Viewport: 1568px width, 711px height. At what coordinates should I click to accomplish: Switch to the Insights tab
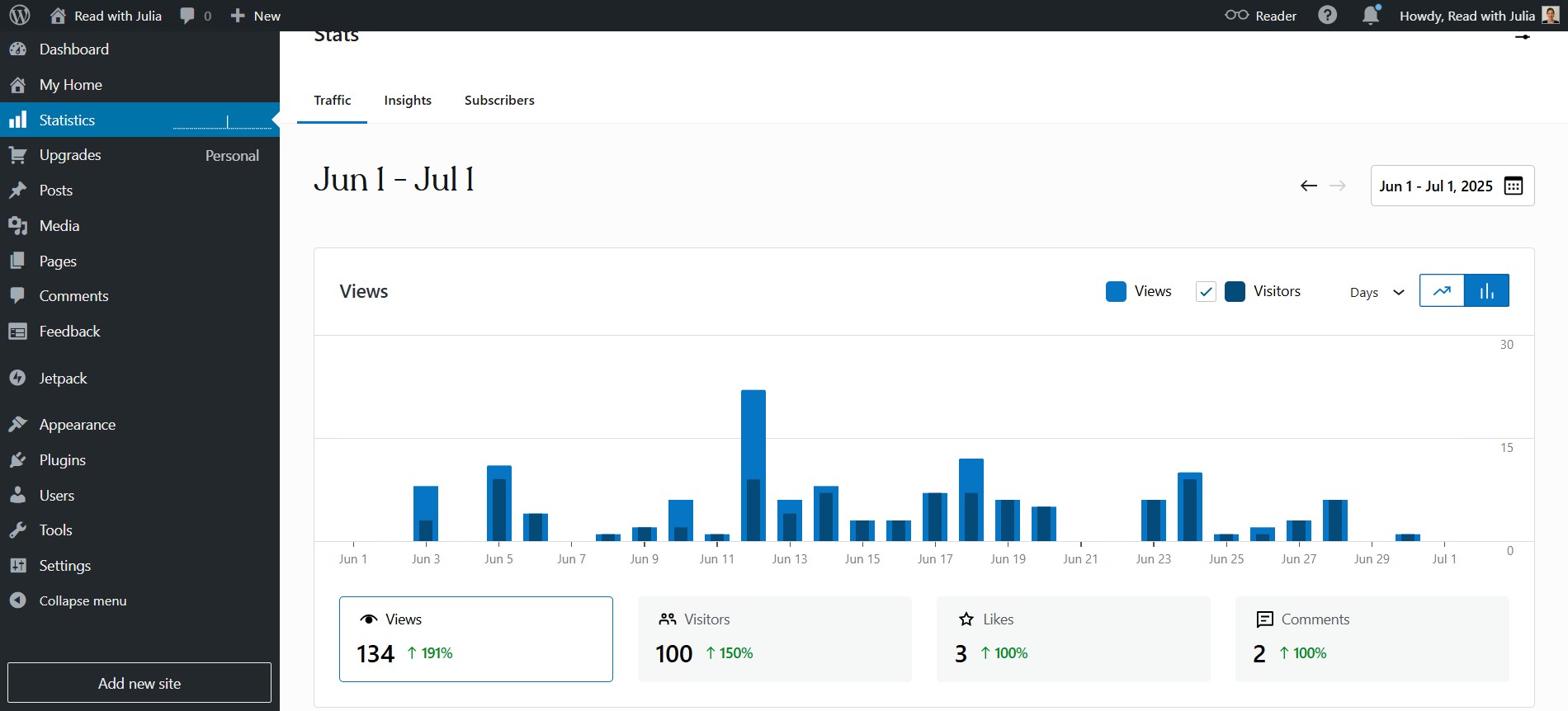408,100
